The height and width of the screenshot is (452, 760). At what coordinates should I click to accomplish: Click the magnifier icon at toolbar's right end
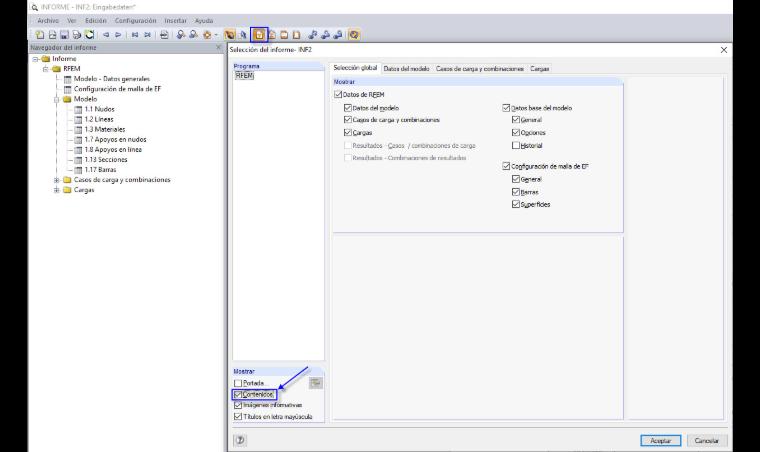click(x=354, y=35)
